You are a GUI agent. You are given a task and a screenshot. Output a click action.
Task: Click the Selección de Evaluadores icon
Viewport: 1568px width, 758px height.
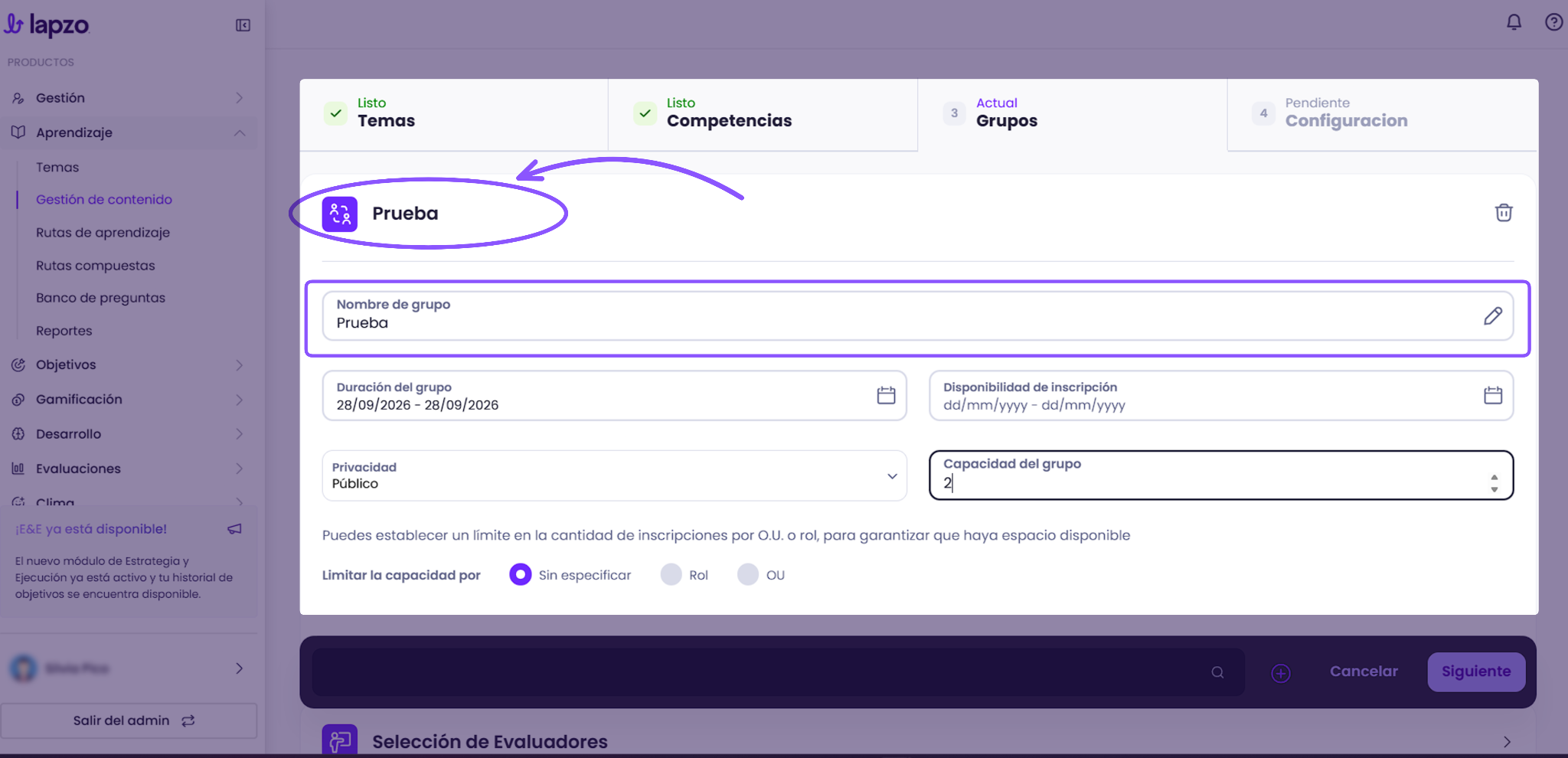pyautogui.click(x=340, y=740)
